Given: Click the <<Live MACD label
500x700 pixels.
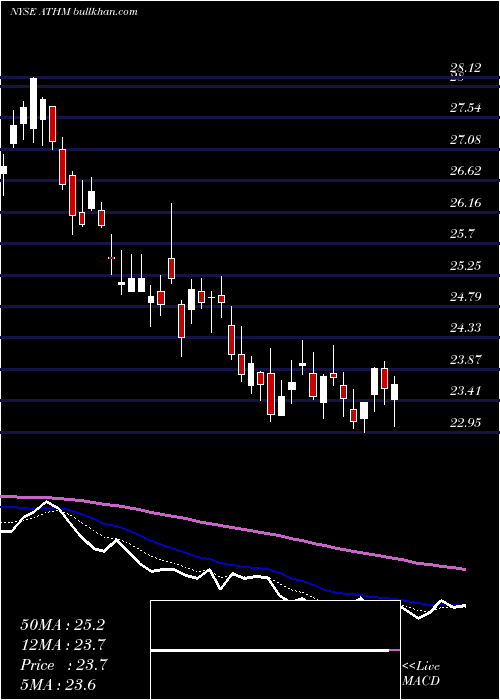Looking at the screenshot, I should (x=421, y=674).
